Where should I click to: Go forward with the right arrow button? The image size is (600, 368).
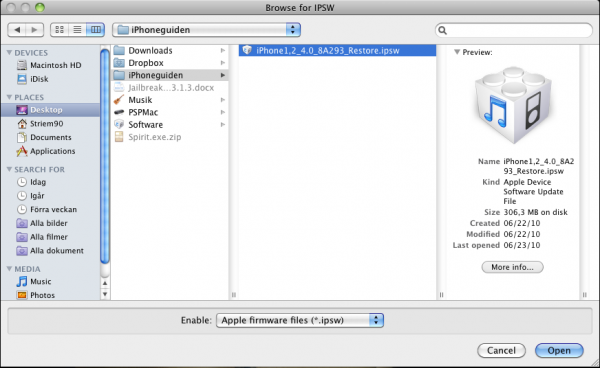[34, 30]
